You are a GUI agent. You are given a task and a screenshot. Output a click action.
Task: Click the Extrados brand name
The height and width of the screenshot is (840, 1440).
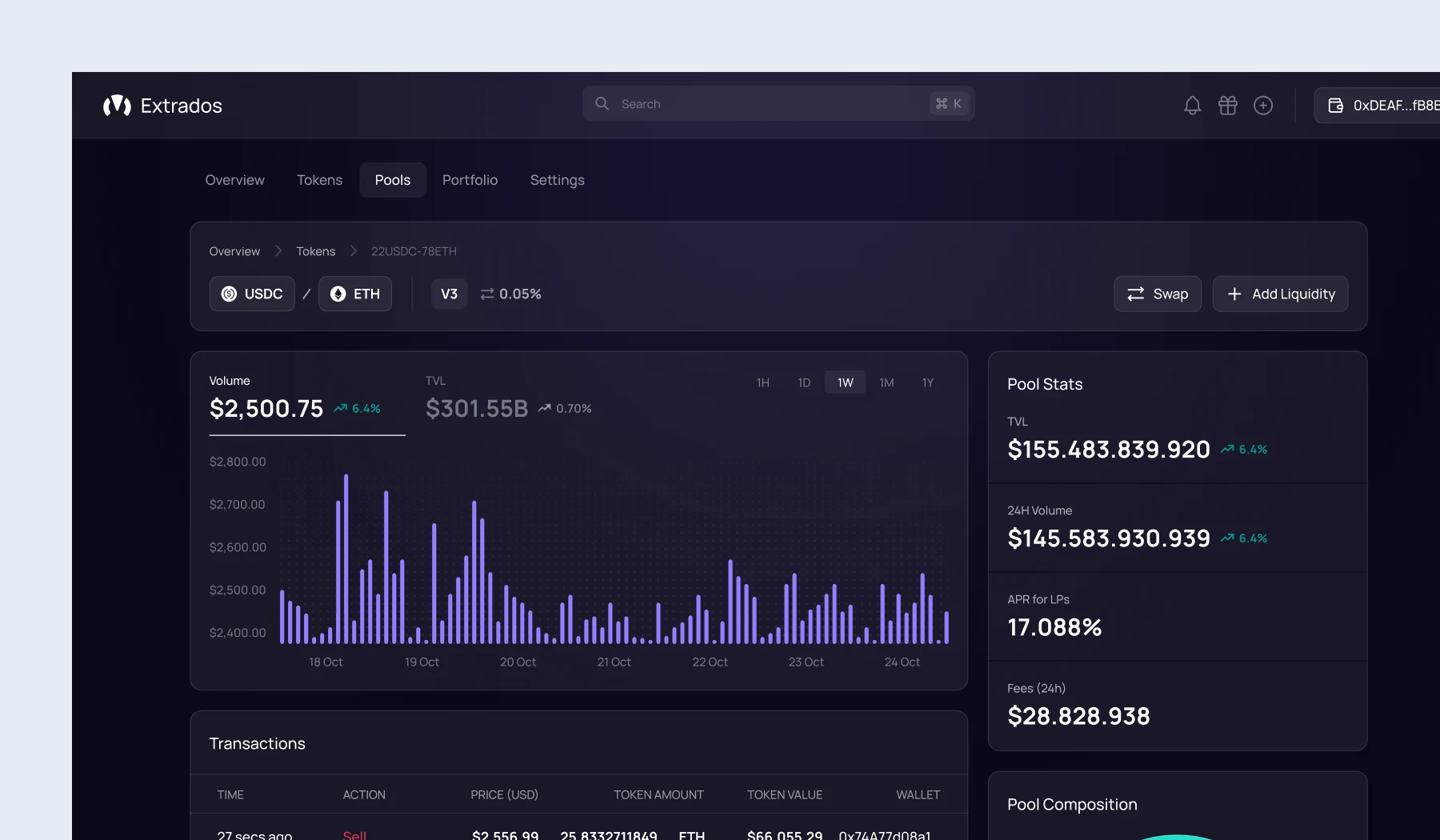(182, 106)
